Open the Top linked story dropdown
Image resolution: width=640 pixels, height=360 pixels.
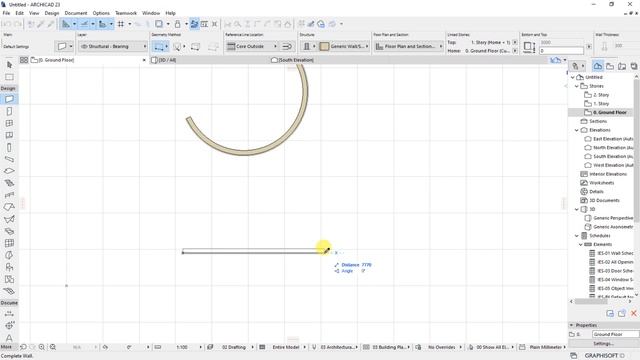tap(515, 42)
